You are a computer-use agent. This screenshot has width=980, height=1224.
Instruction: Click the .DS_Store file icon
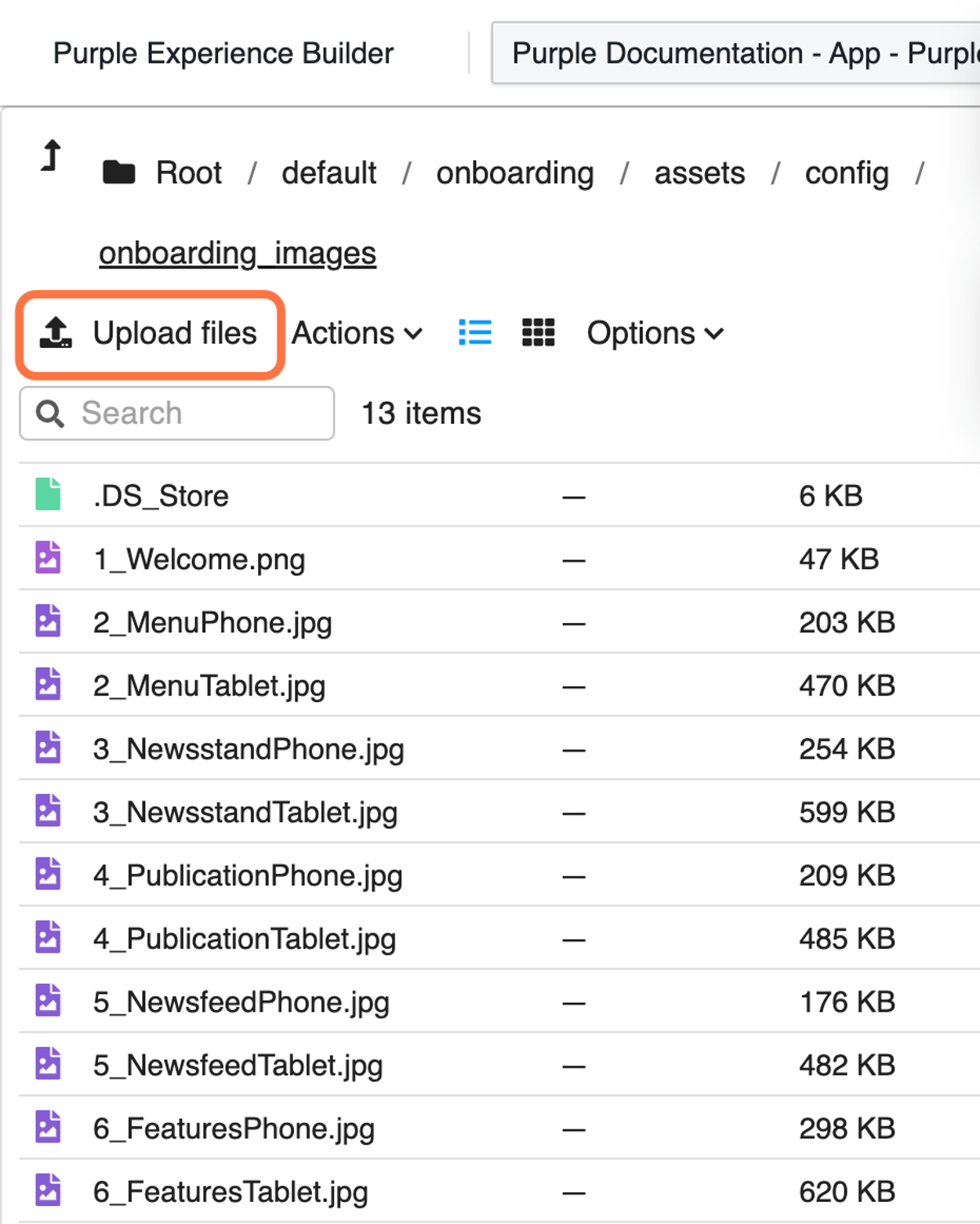(x=48, y=495)
